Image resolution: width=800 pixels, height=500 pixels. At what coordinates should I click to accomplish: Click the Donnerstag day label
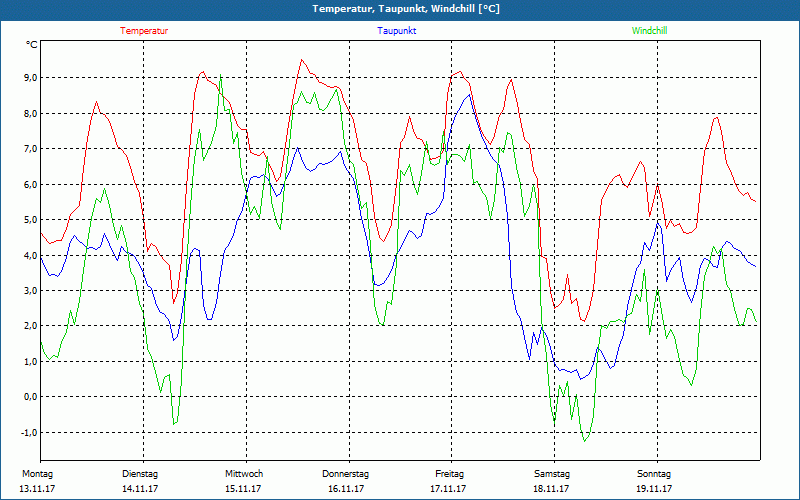pos(345,474)
